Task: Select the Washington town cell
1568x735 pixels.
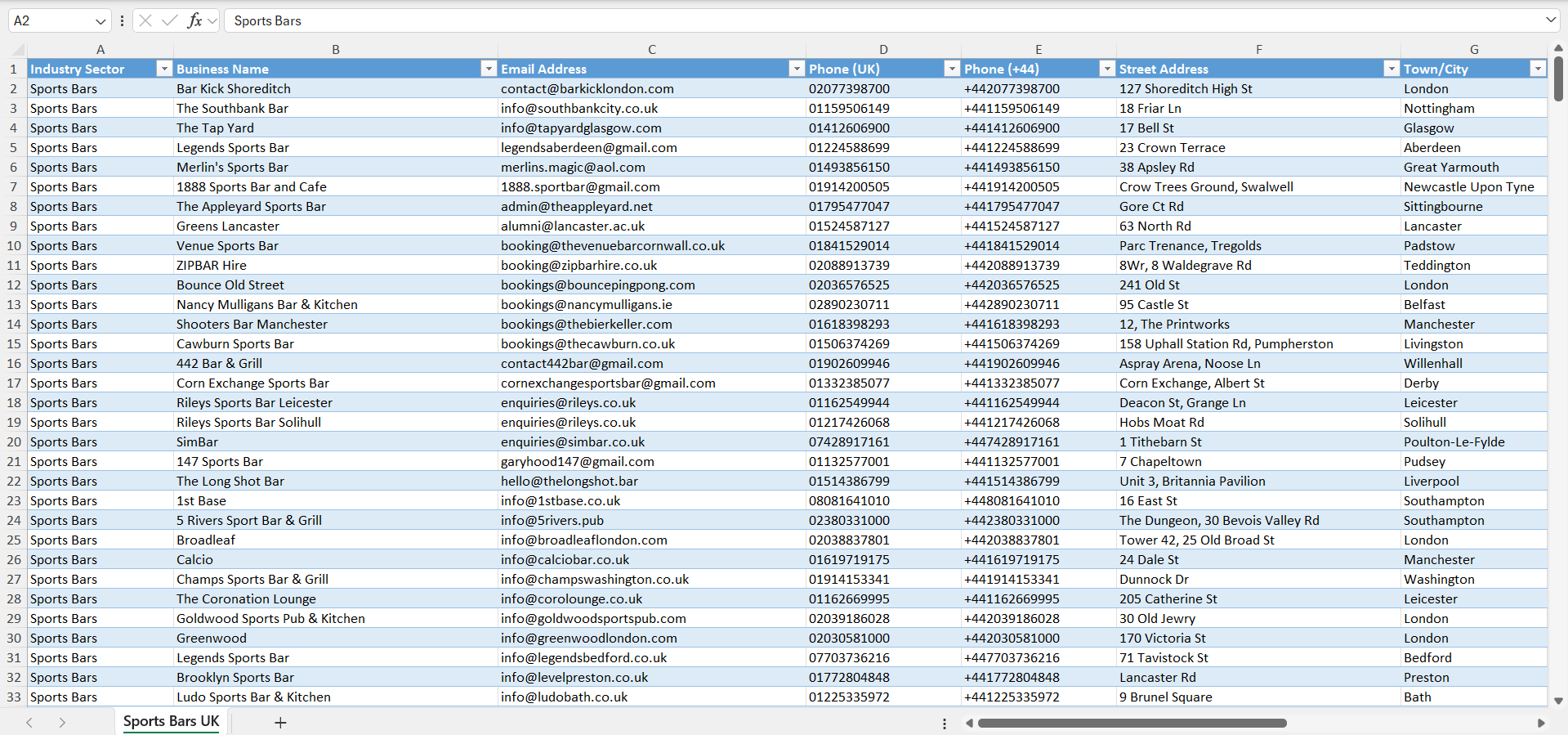Action: pyautogui.click(x=1474, y=580)
